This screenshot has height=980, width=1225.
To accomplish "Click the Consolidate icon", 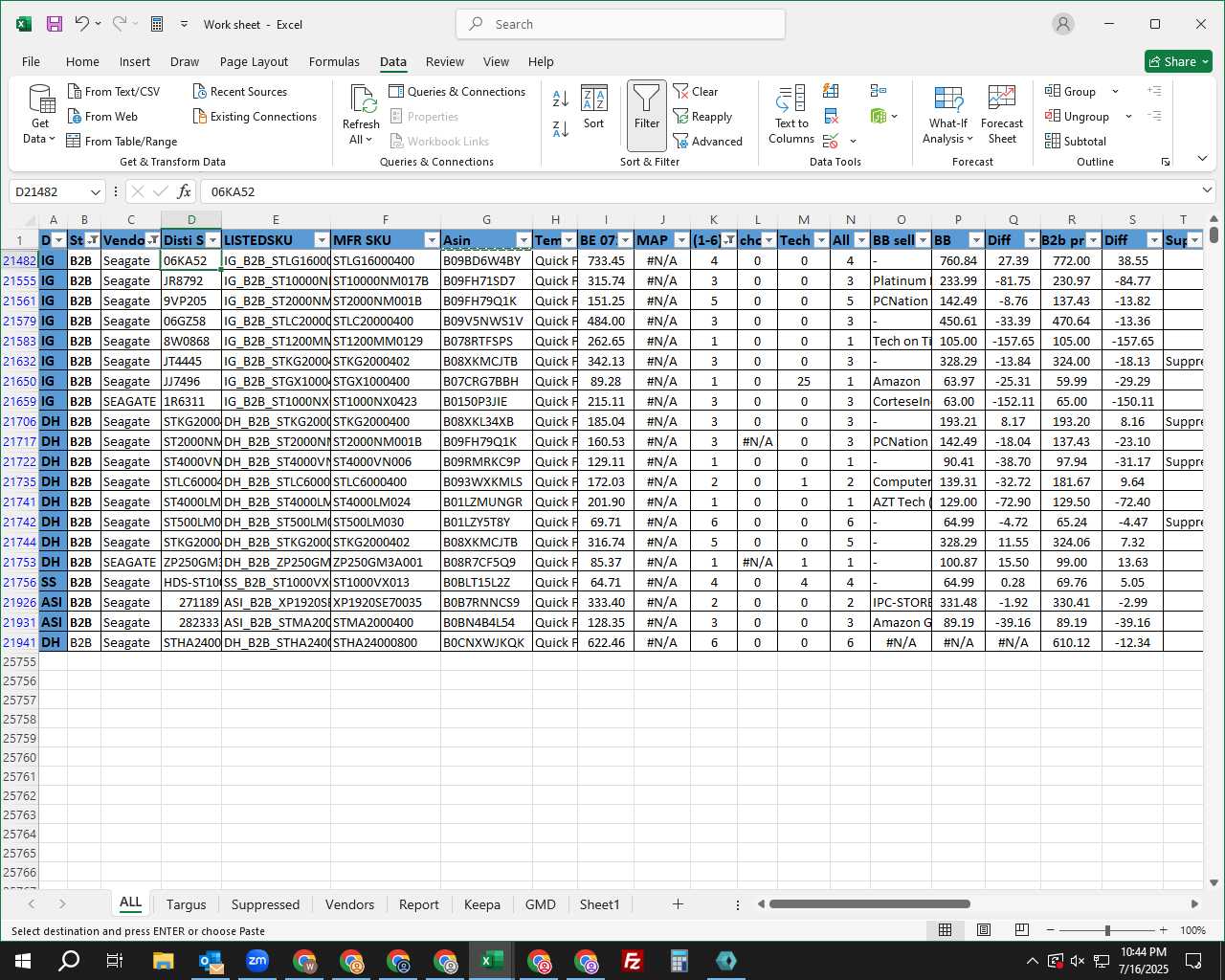I will click(879, 91).
